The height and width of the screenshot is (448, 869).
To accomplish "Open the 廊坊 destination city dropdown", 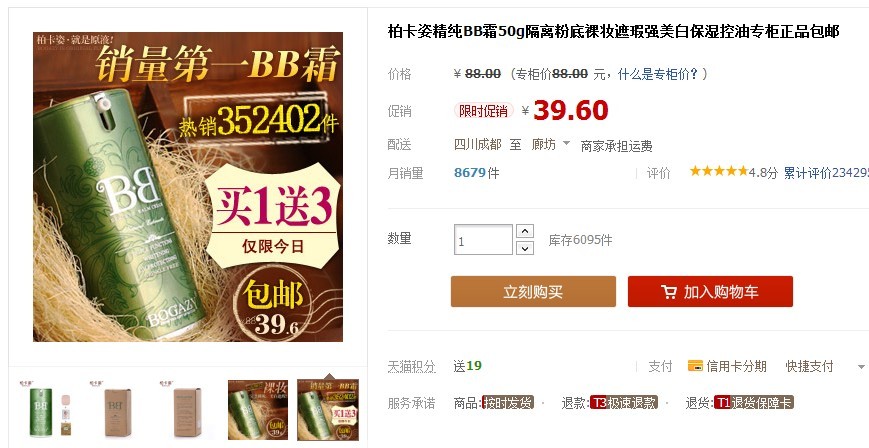I will pos(550,145).
